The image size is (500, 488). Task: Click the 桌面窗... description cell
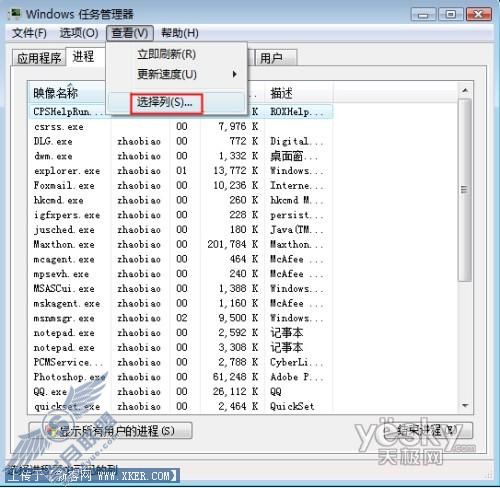click(294, 156)
